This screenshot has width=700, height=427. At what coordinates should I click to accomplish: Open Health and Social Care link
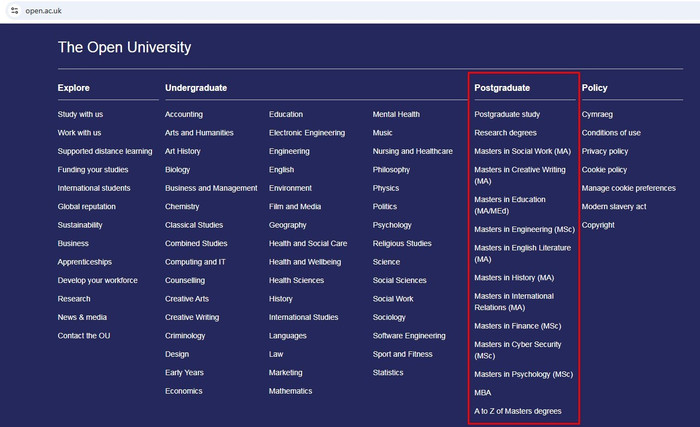pos(308,243)
